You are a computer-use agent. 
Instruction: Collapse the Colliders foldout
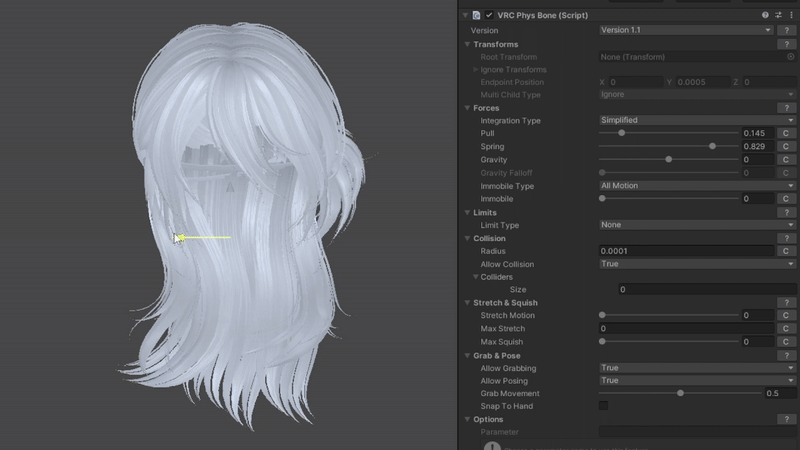(x=477, y=277)
